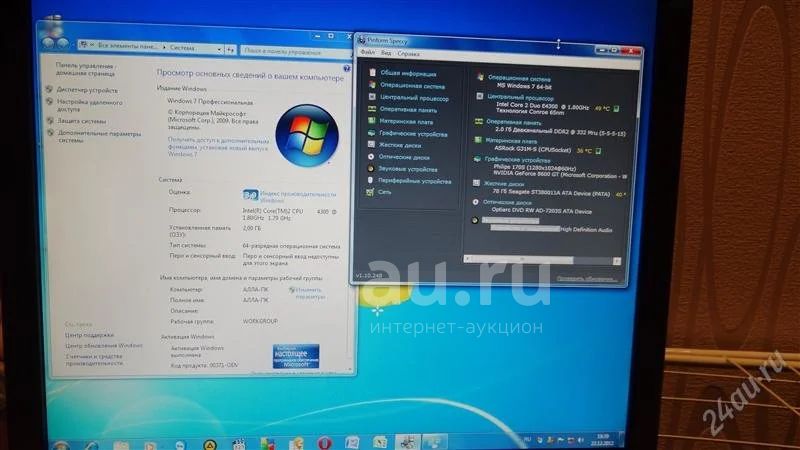800x450 pixels.
Task: Open Индекс производительности Windows link
Action: [x=298, y=197]
